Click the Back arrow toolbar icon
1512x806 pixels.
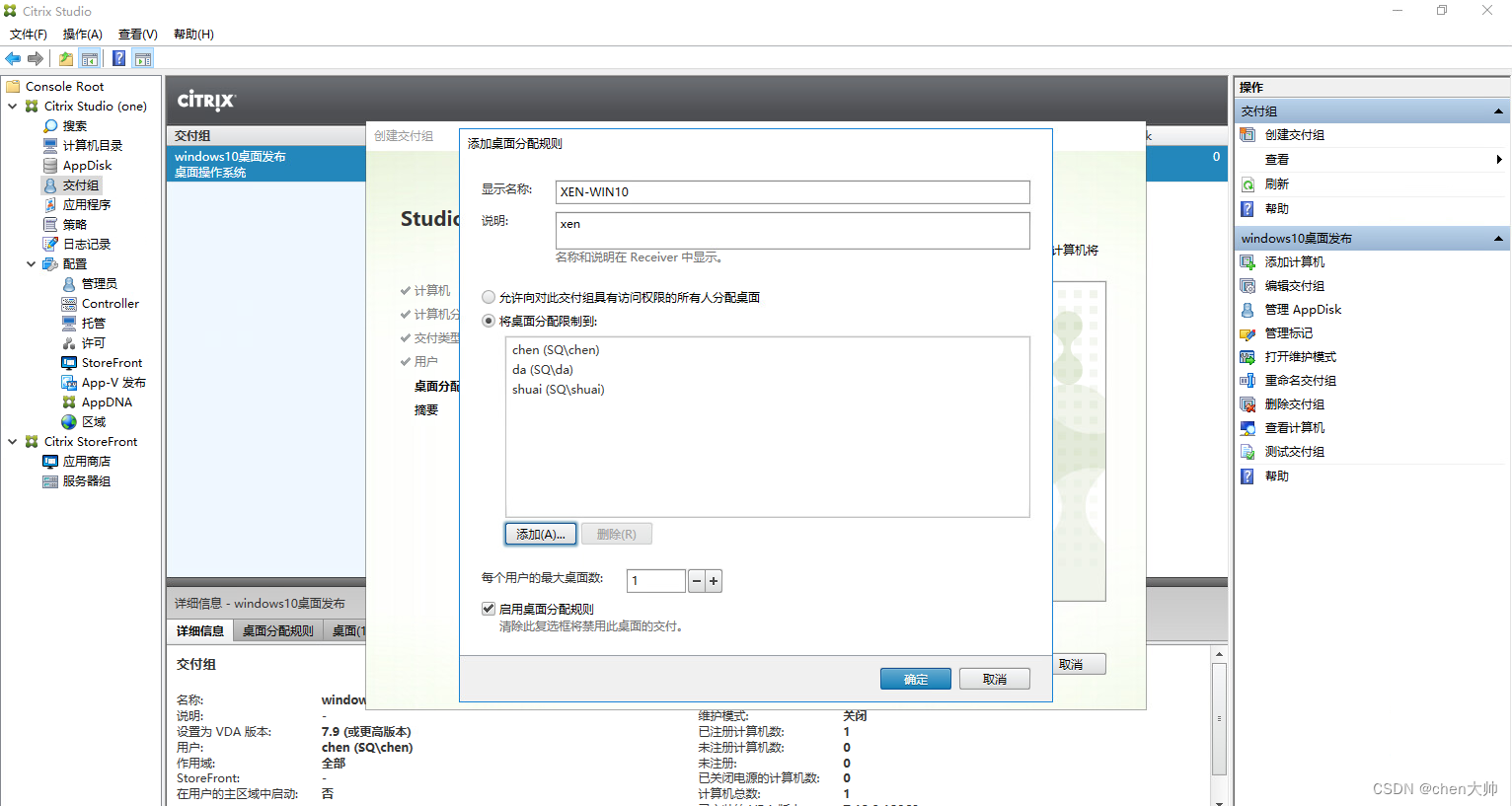(x=13, y=58)
